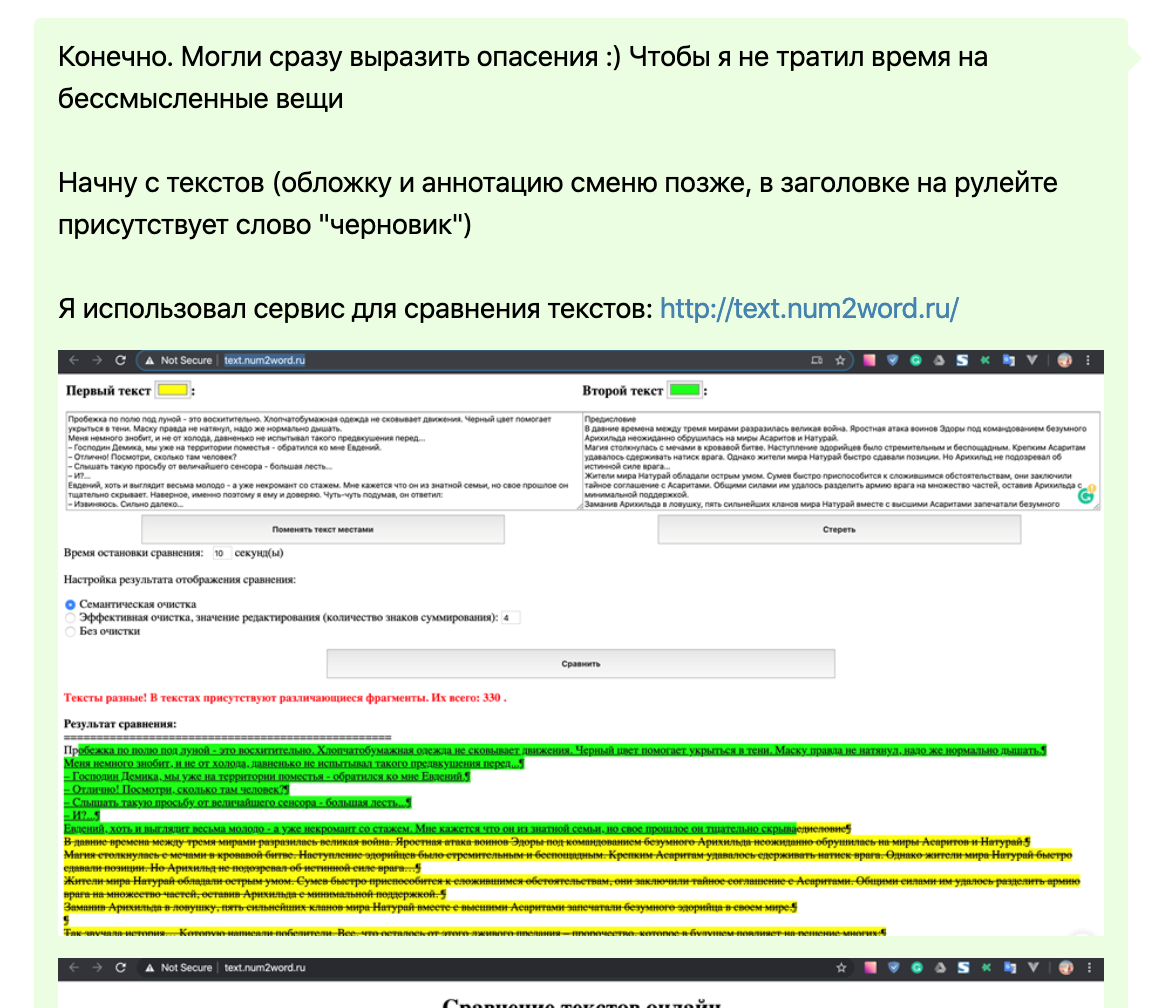Open the Grammarly extension in the toolbar
This screenshot has height=1008, width=1152.
915,361
